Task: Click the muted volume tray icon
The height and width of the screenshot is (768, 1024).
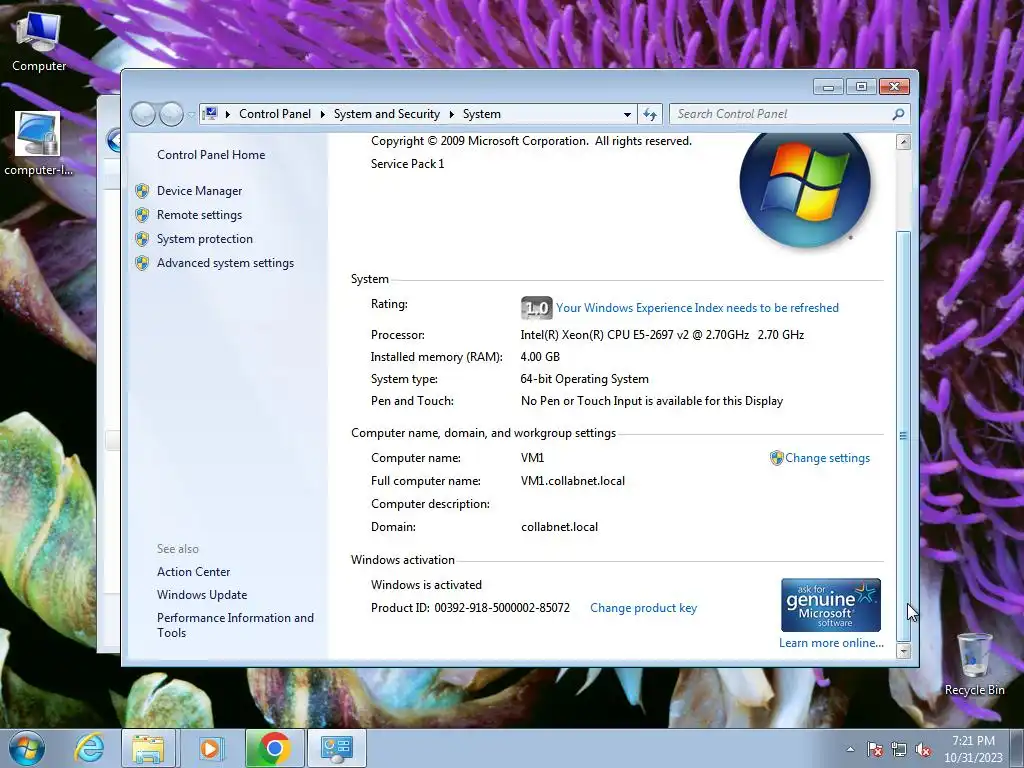Action: tap(923, 749)
